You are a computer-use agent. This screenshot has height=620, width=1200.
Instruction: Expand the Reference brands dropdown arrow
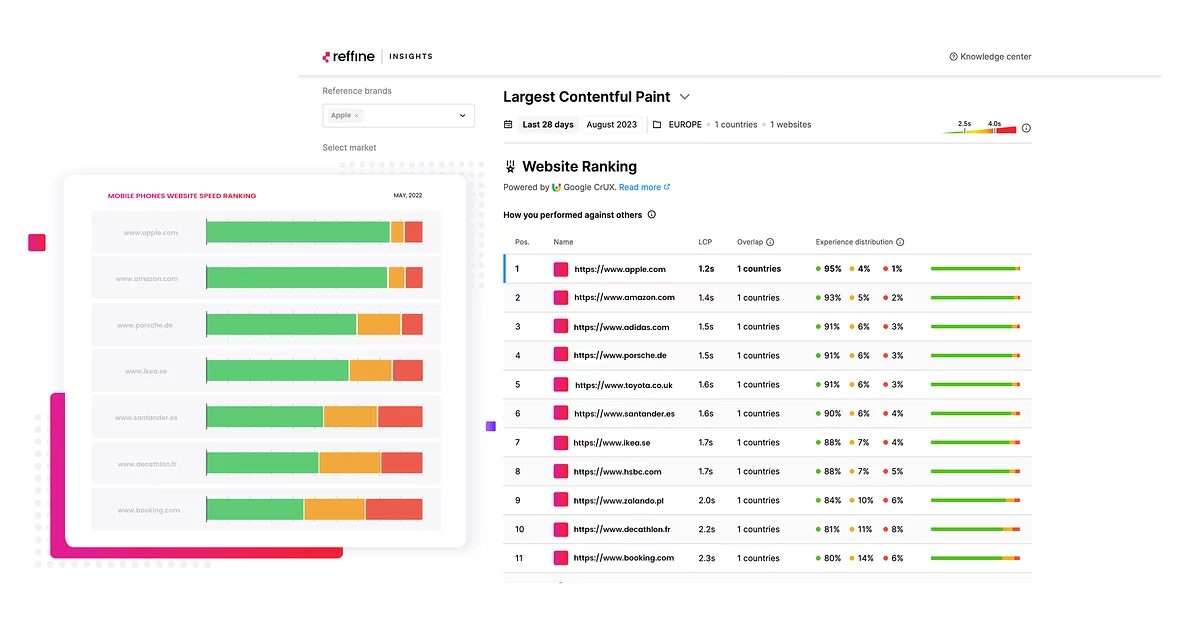click(x=463, y=116)
